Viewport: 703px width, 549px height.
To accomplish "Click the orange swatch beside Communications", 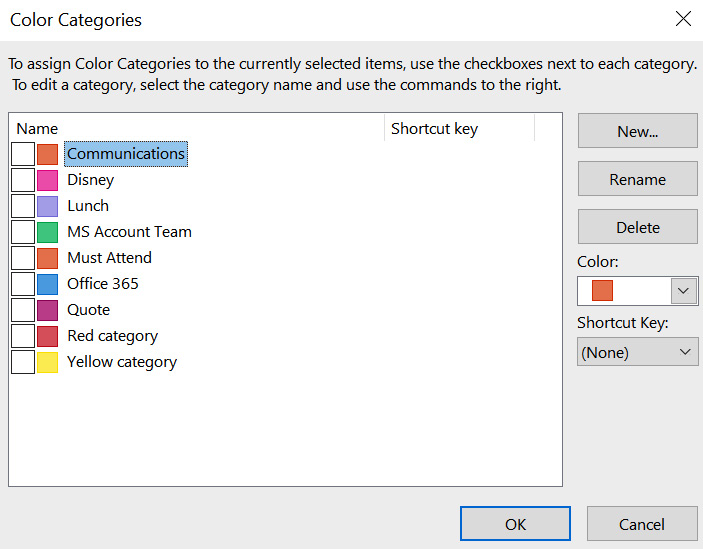I will point(48,154).
